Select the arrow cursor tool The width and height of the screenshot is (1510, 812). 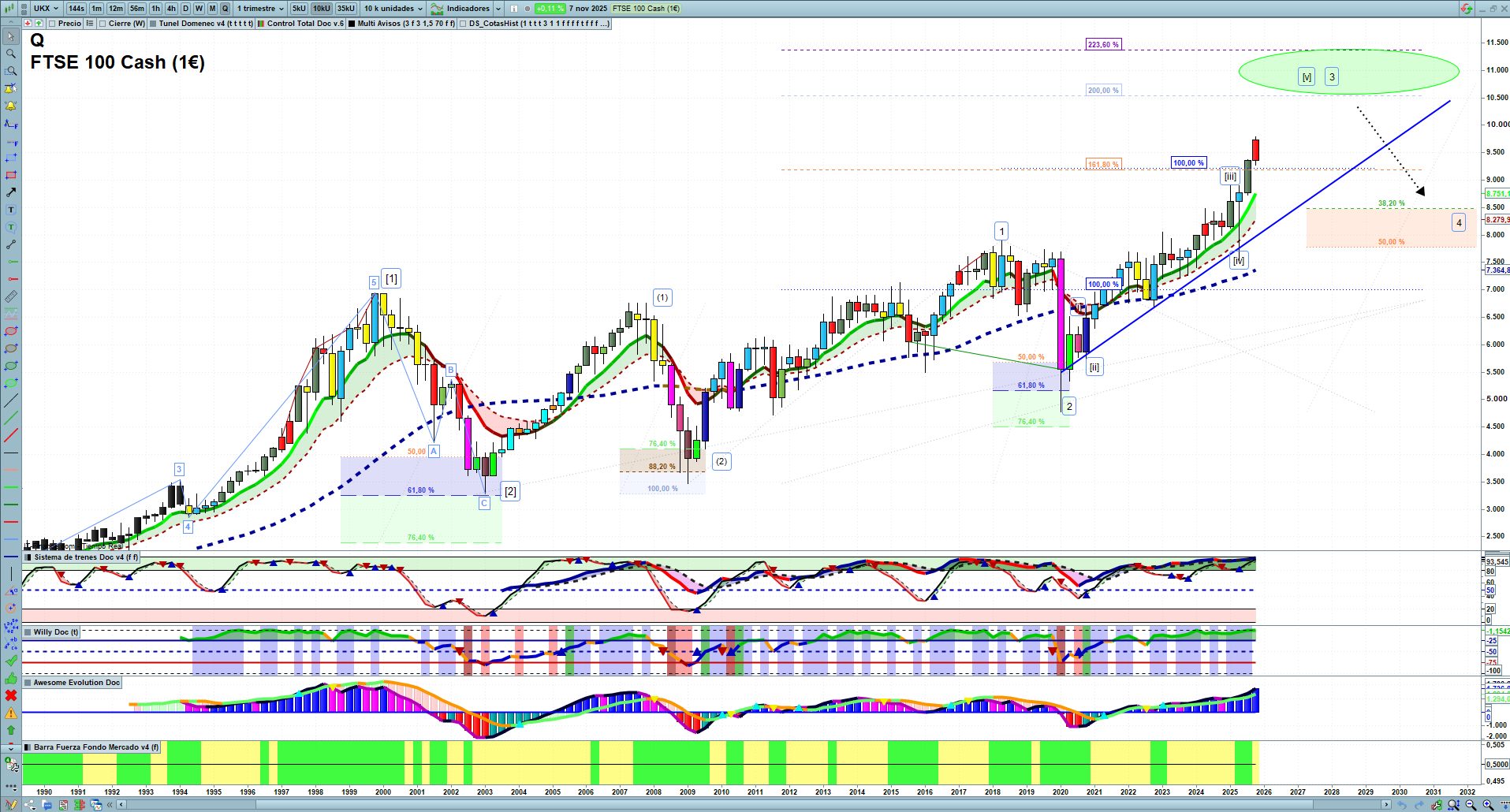(11, 36)
